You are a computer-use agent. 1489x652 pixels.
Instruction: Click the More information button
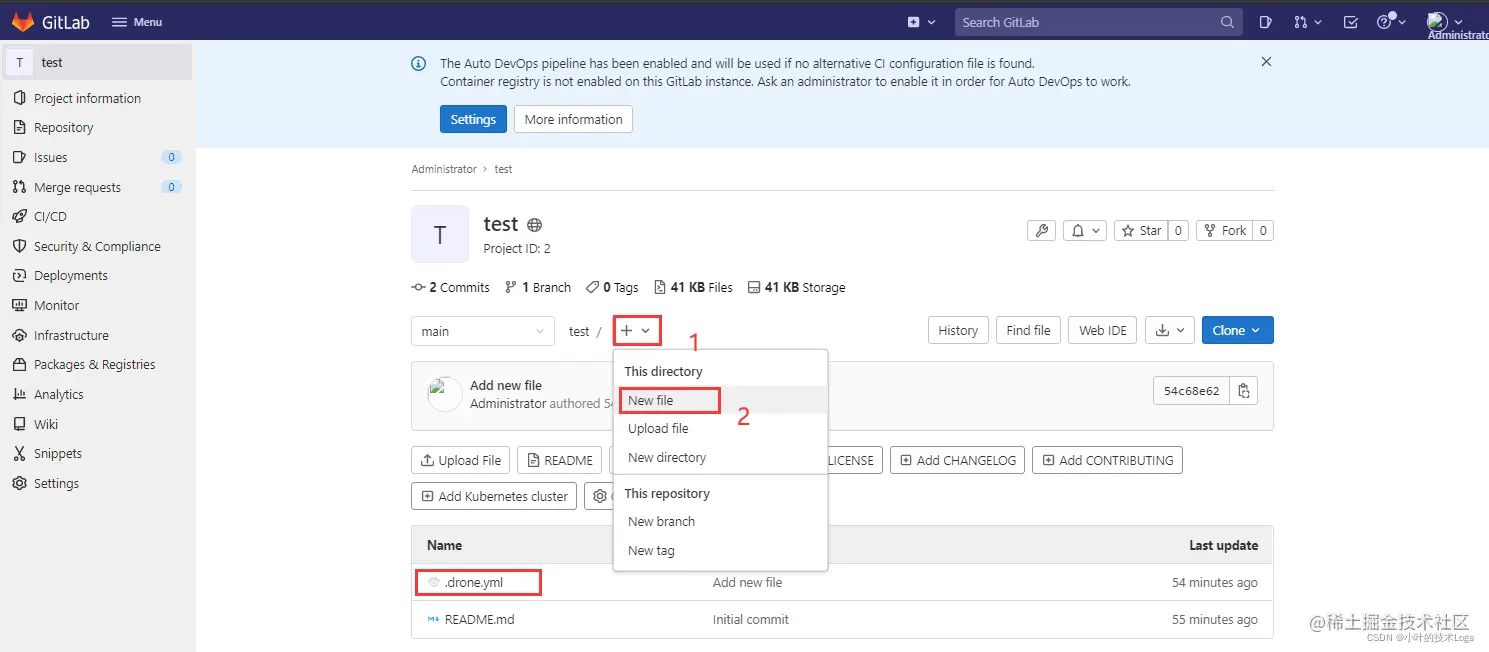[x=573, y=119]
